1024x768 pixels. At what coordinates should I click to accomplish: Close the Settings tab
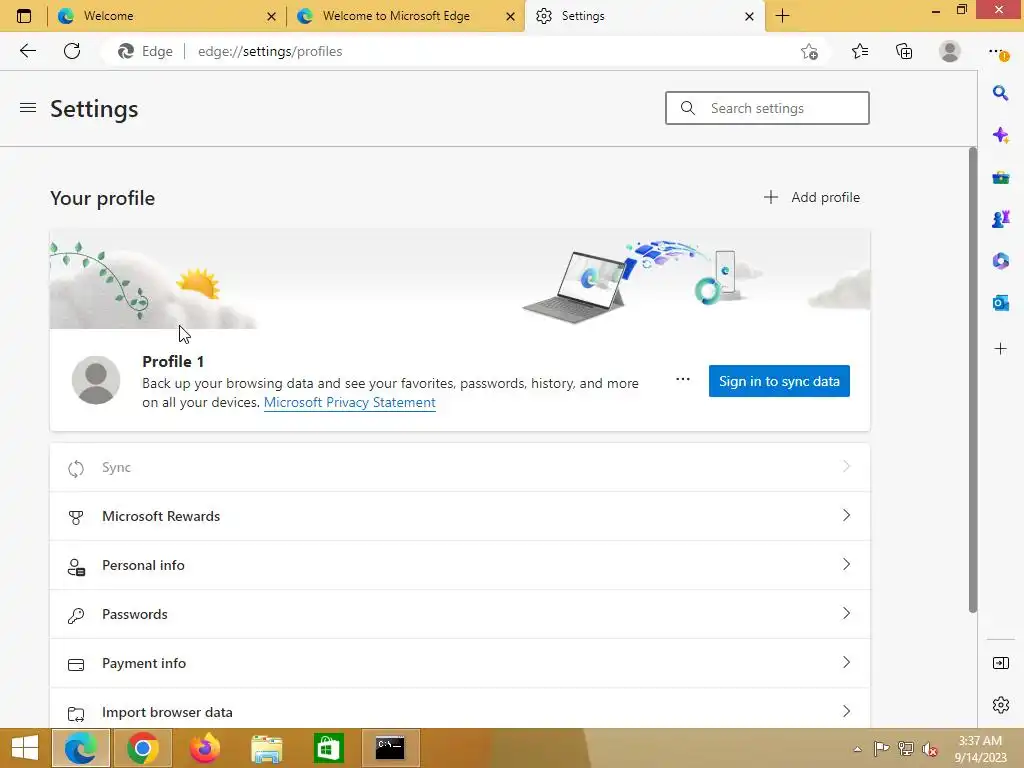750,16
